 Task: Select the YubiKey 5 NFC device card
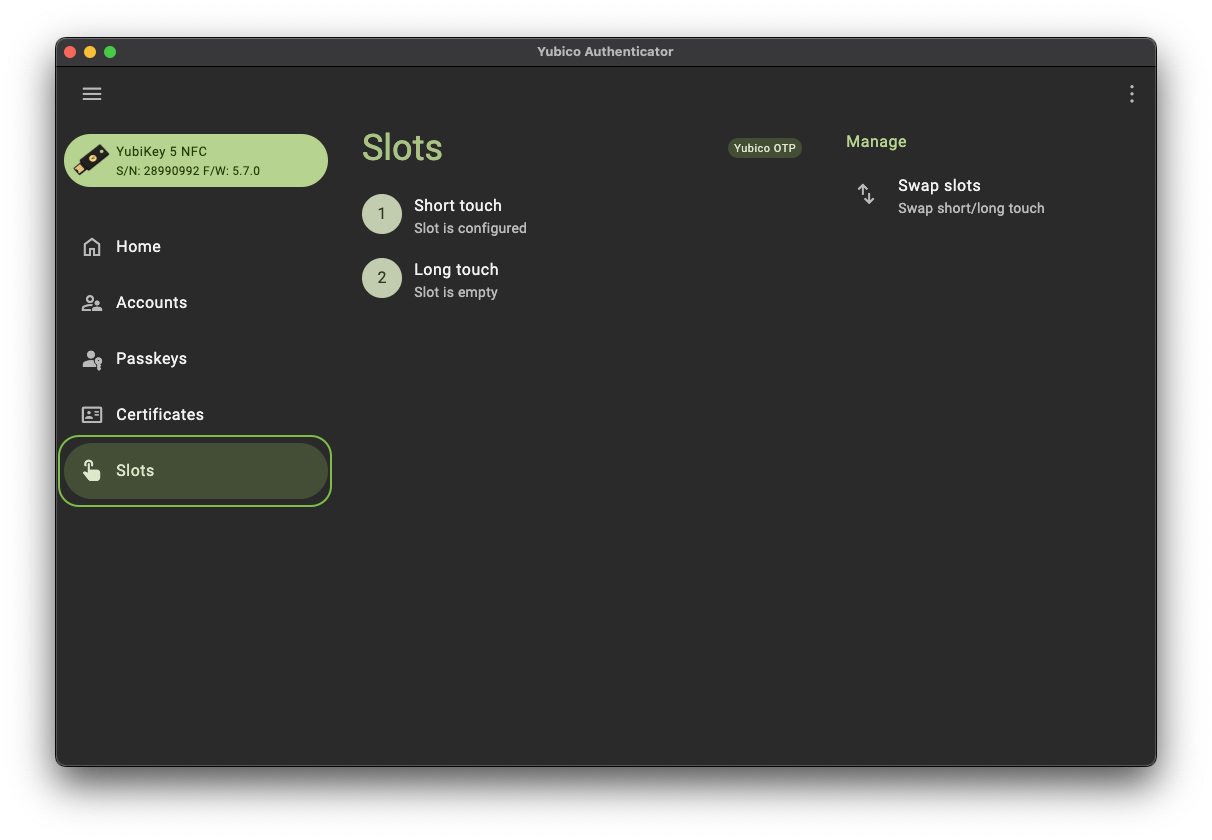[196, 161]
